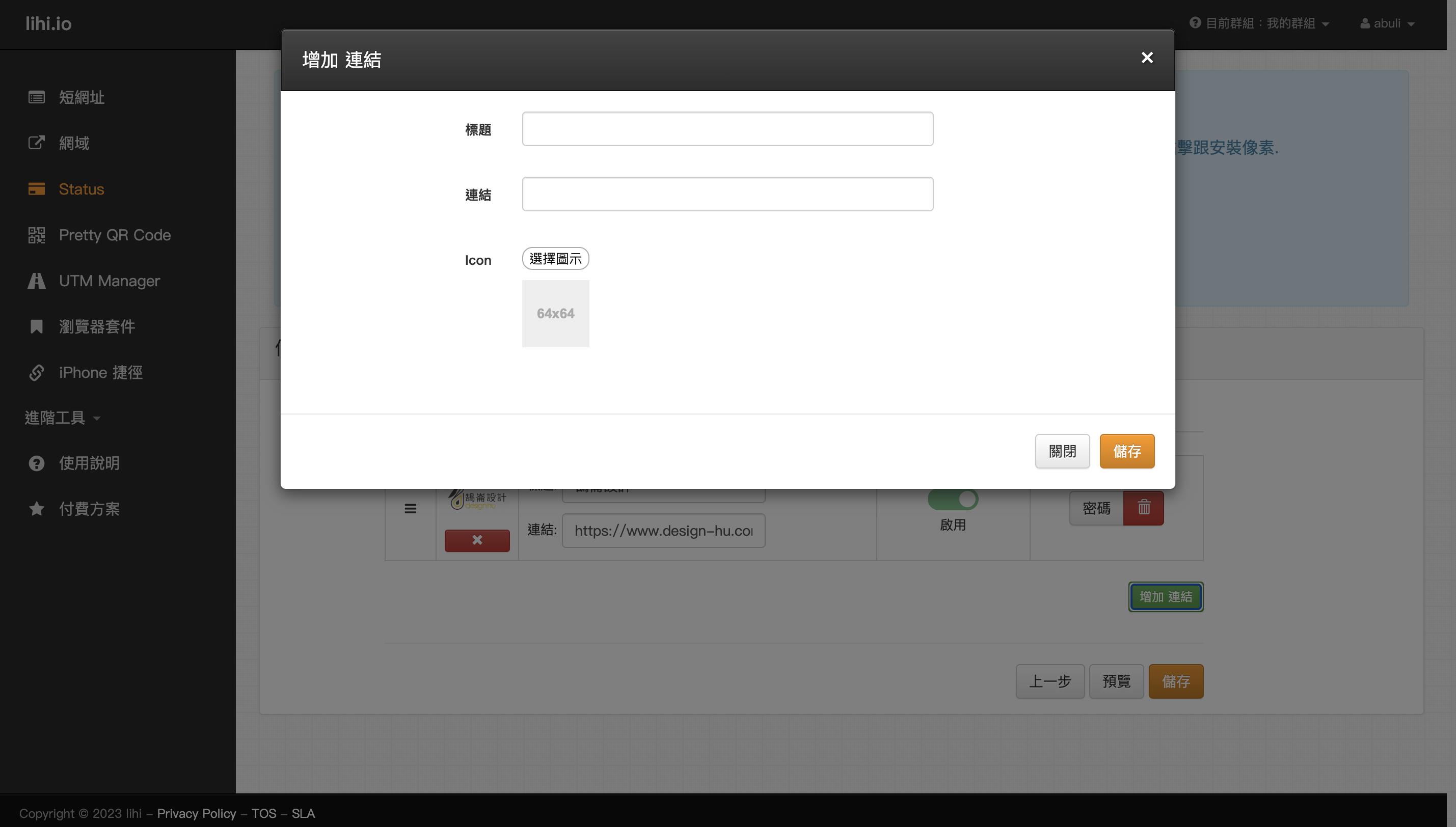Screen dimensions: 1456x827
Task: Open 使用說明 menu item
Action: 89,463
